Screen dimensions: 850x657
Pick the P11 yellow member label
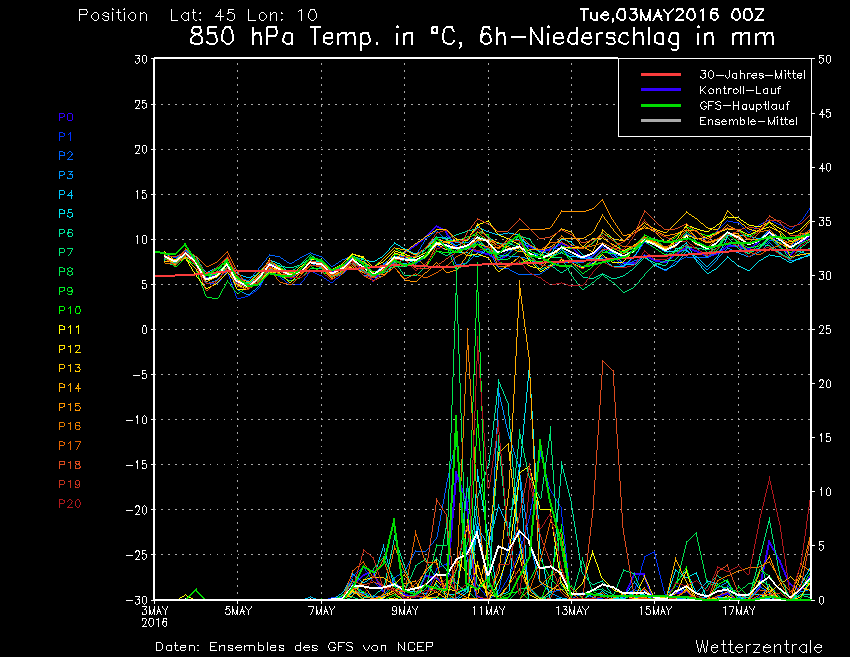click(69, 330)
